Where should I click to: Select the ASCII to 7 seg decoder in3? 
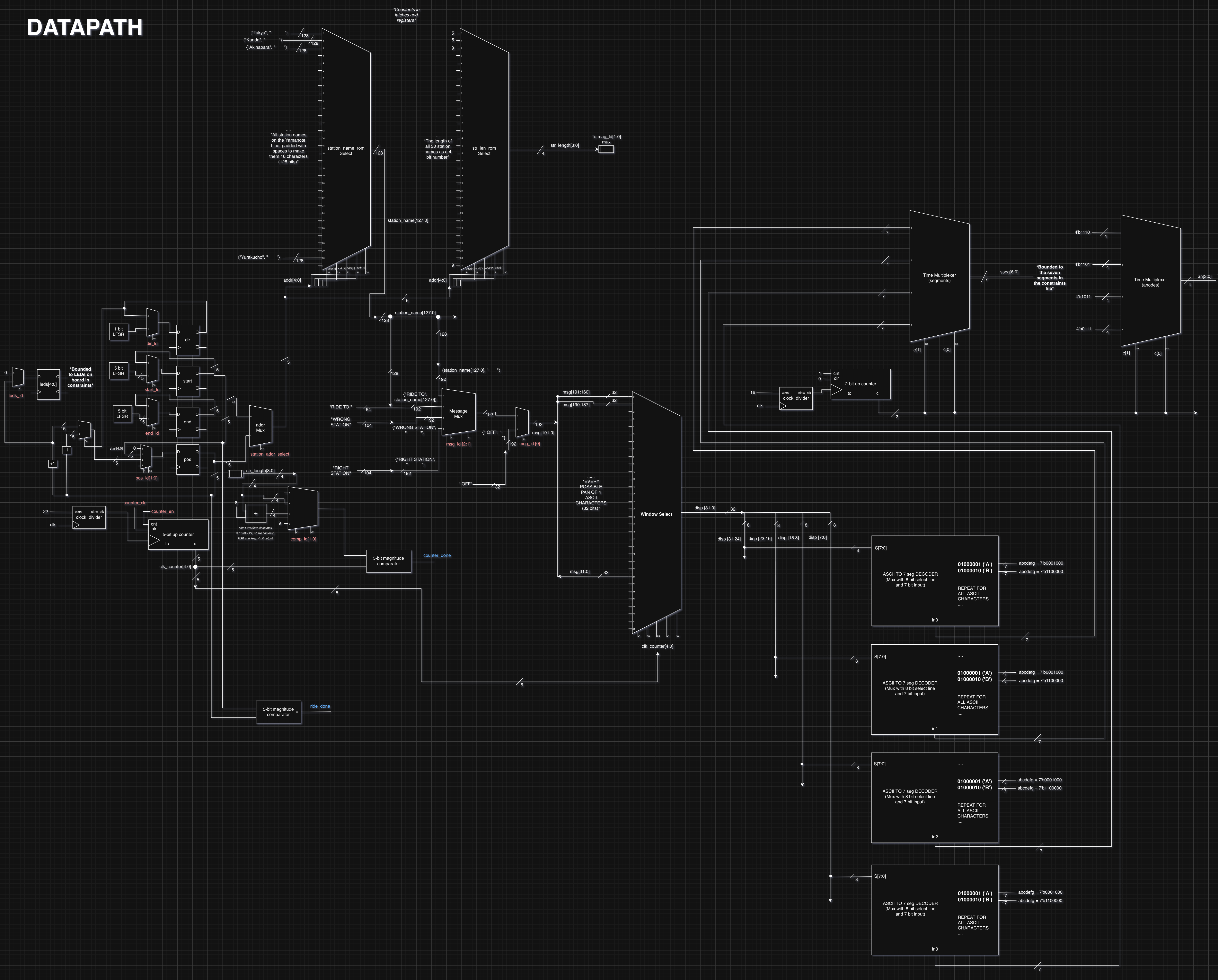[935, 910]
